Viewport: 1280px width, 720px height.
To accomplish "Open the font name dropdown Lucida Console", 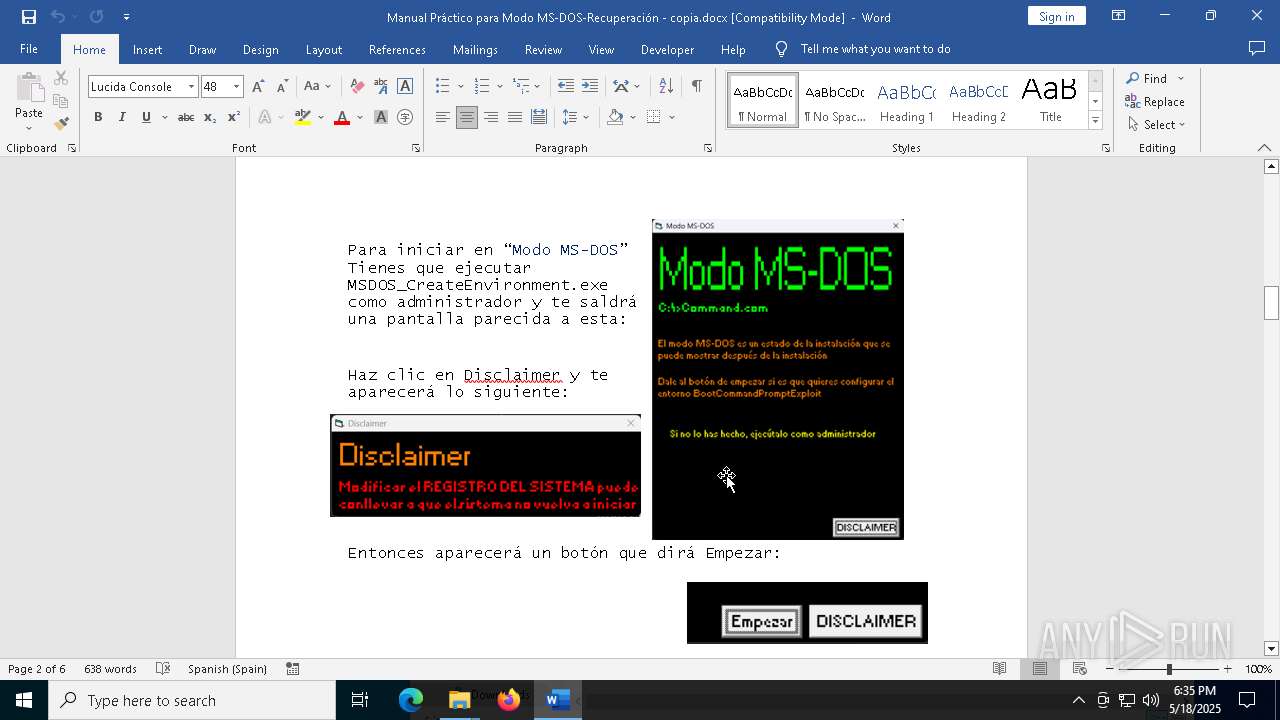I will [x=191, y=87].
